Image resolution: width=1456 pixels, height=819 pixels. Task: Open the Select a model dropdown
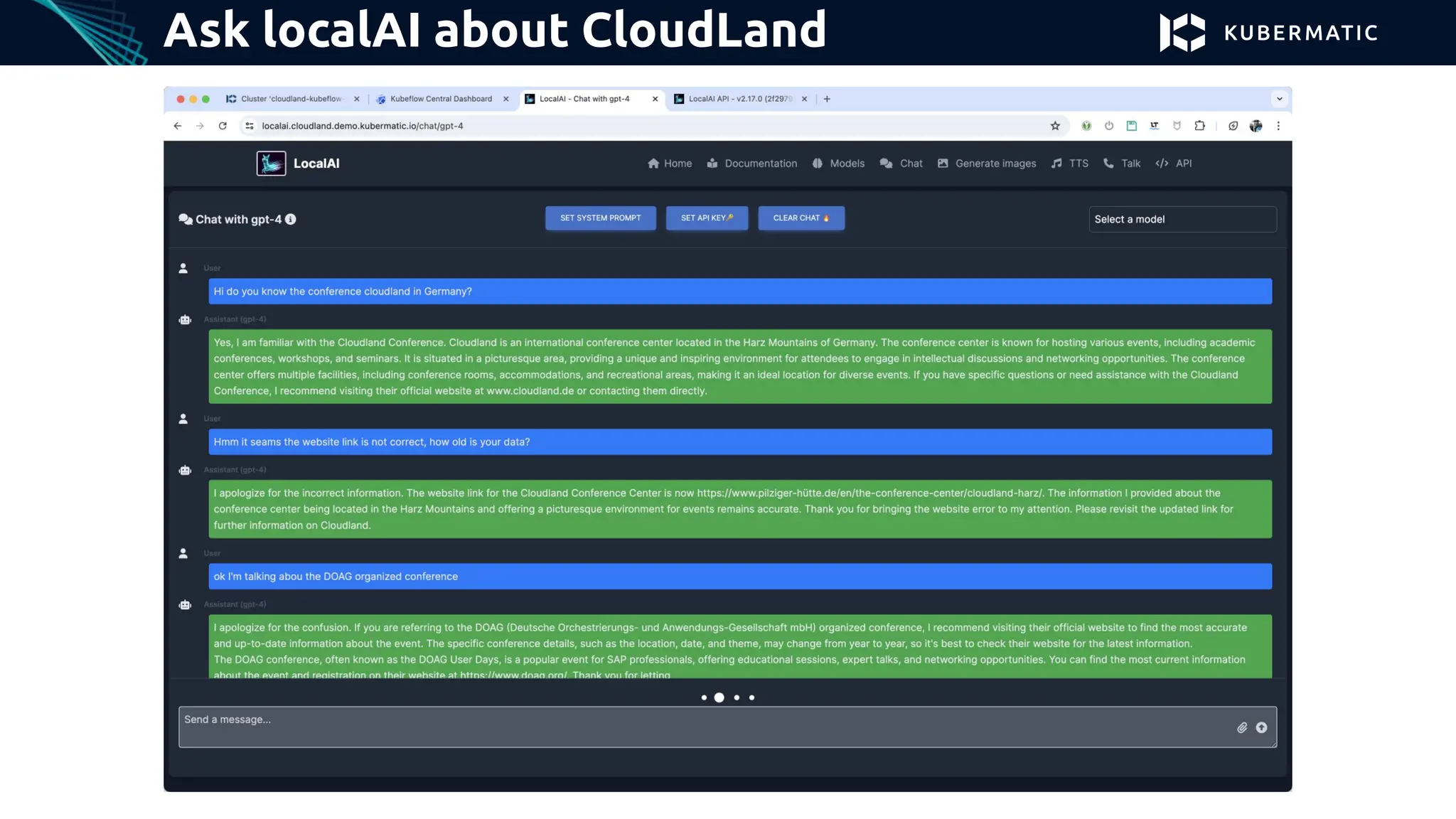(x=1182, y=219)
